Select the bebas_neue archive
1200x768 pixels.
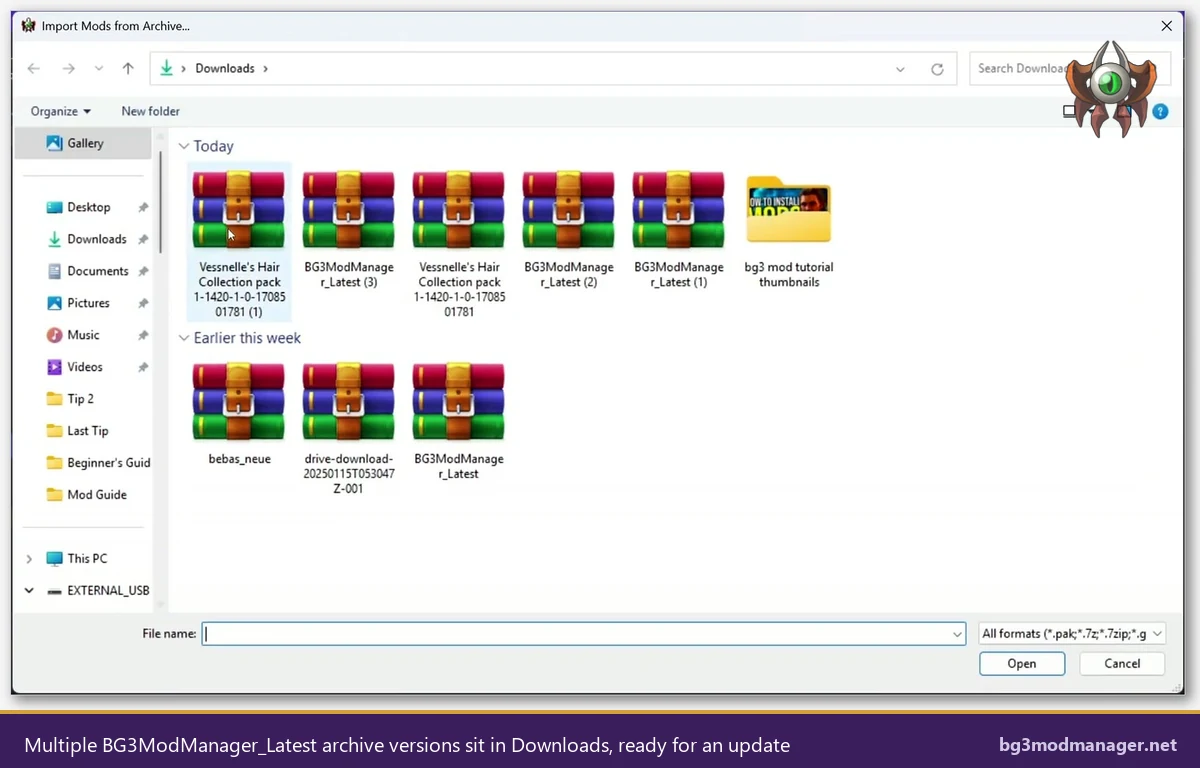tap(239, 414)
